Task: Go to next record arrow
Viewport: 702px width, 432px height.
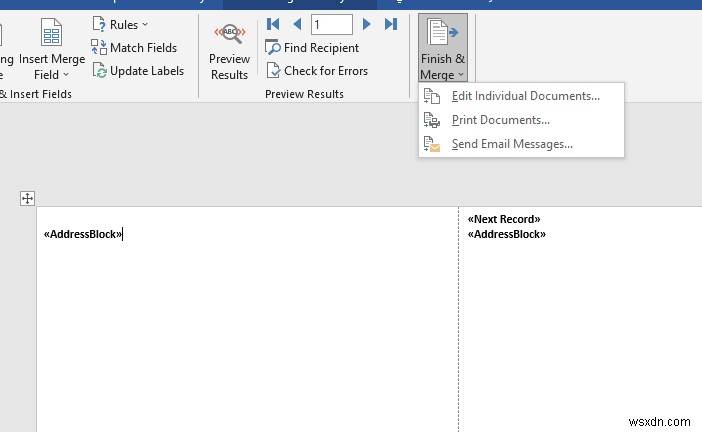Action: (366, 24)
